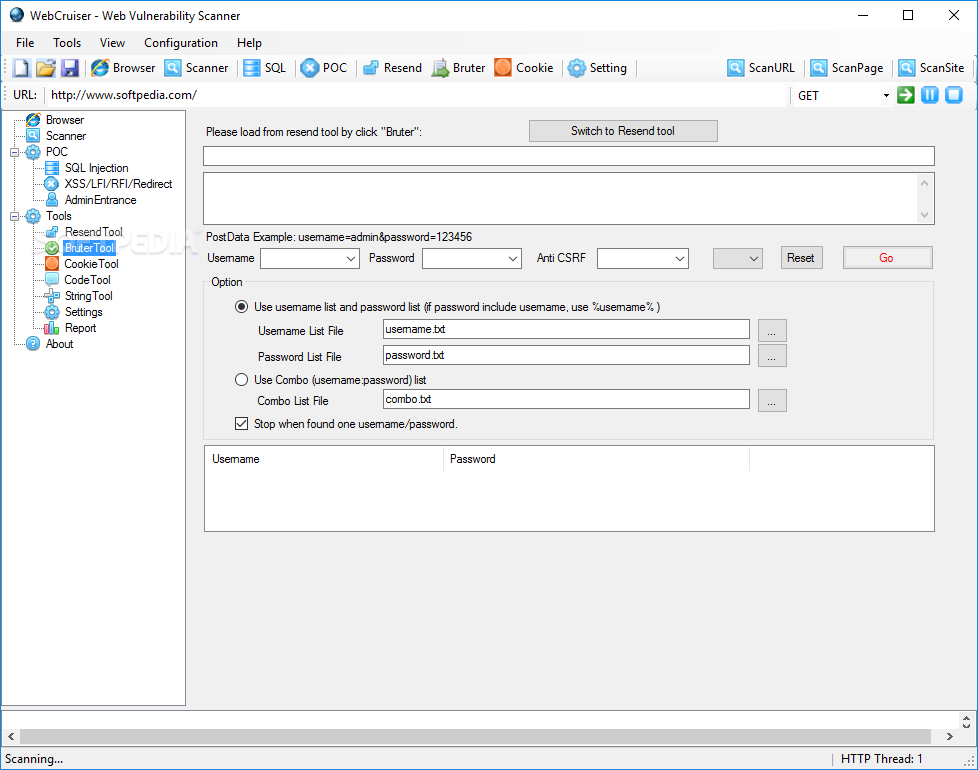Screen dimensions: 978x770
Task: Select username and password list radio option
Action: point(241,307)
